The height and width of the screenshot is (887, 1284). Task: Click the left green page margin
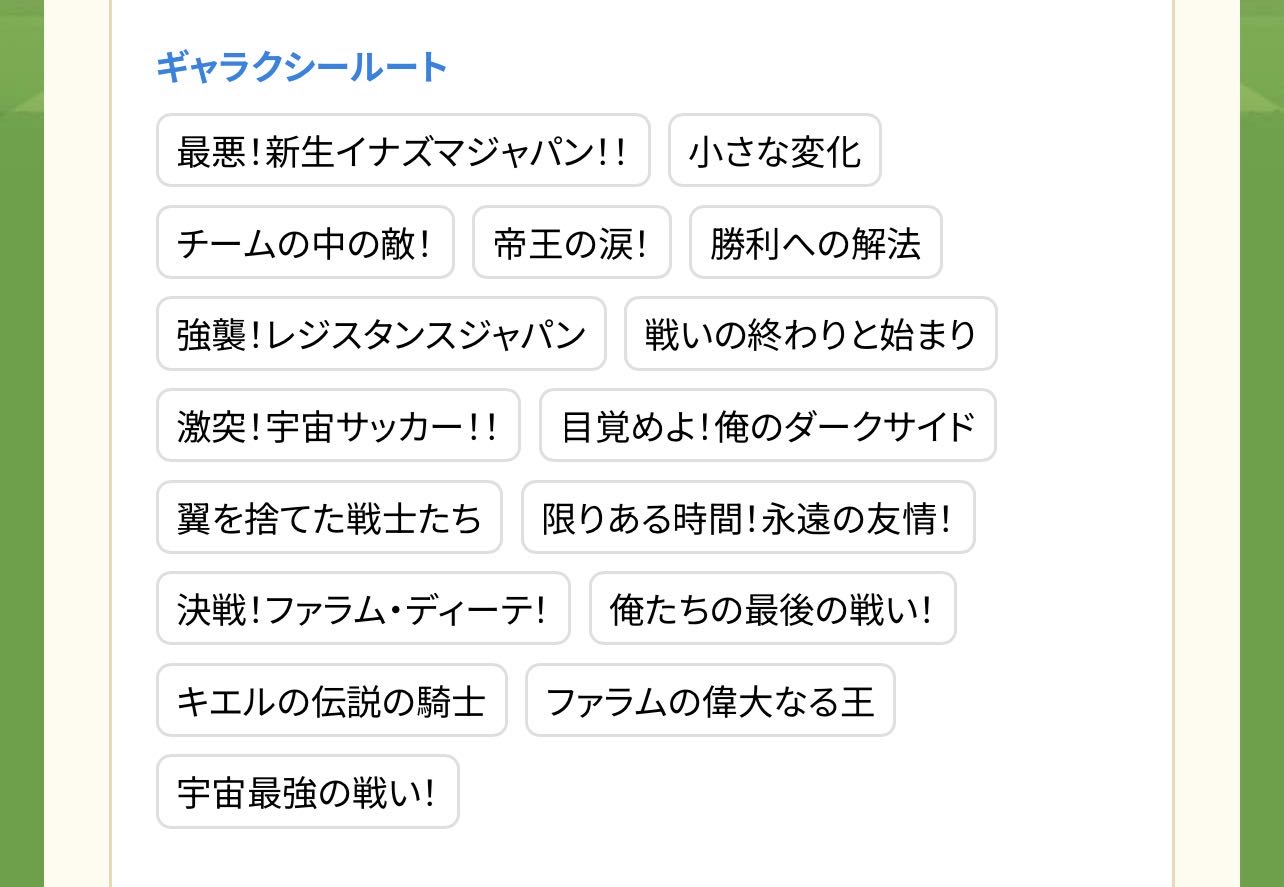click(x=21, y=450)
